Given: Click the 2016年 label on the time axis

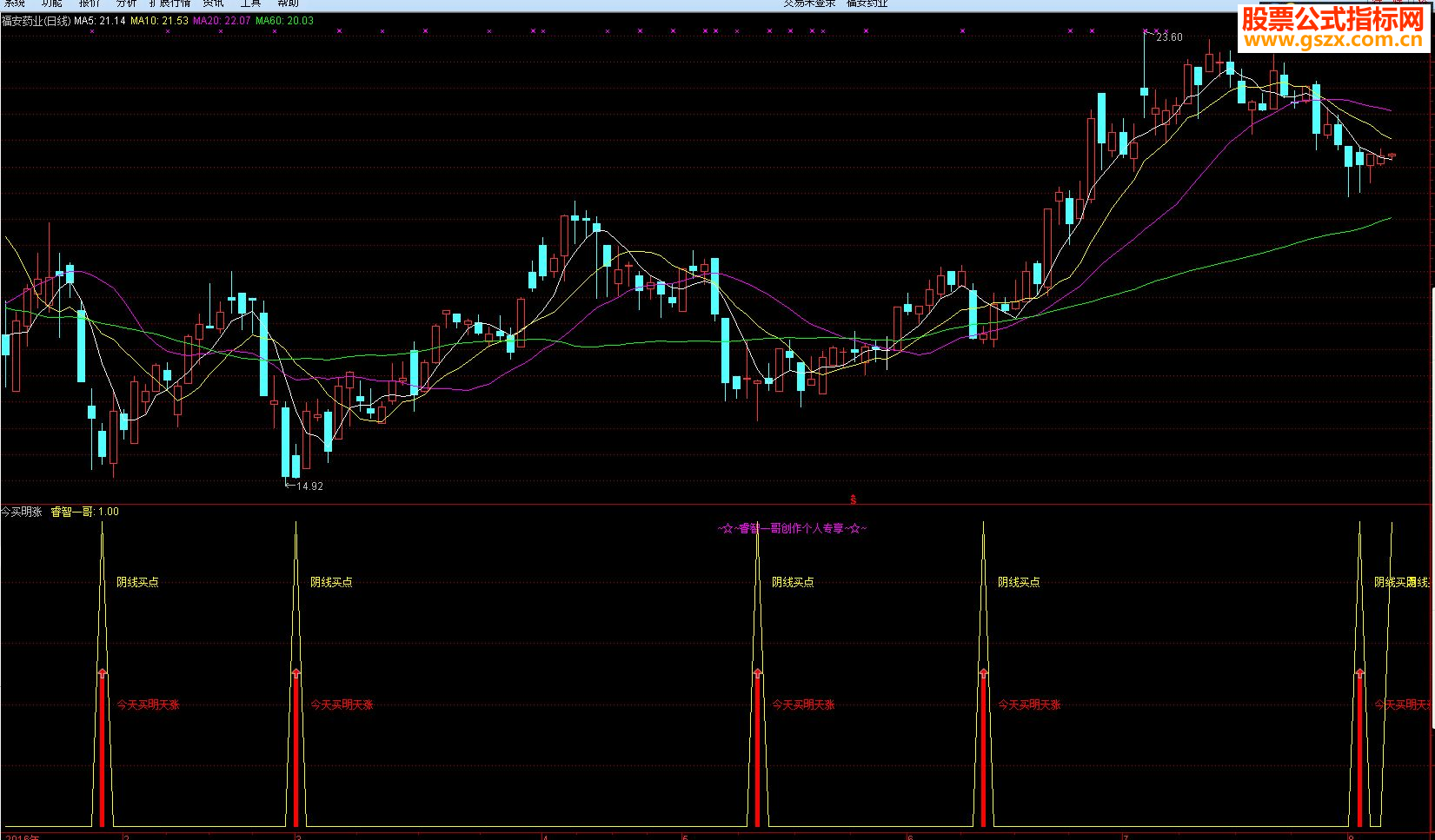Looking at the screenshot, I should coord(23,837).
